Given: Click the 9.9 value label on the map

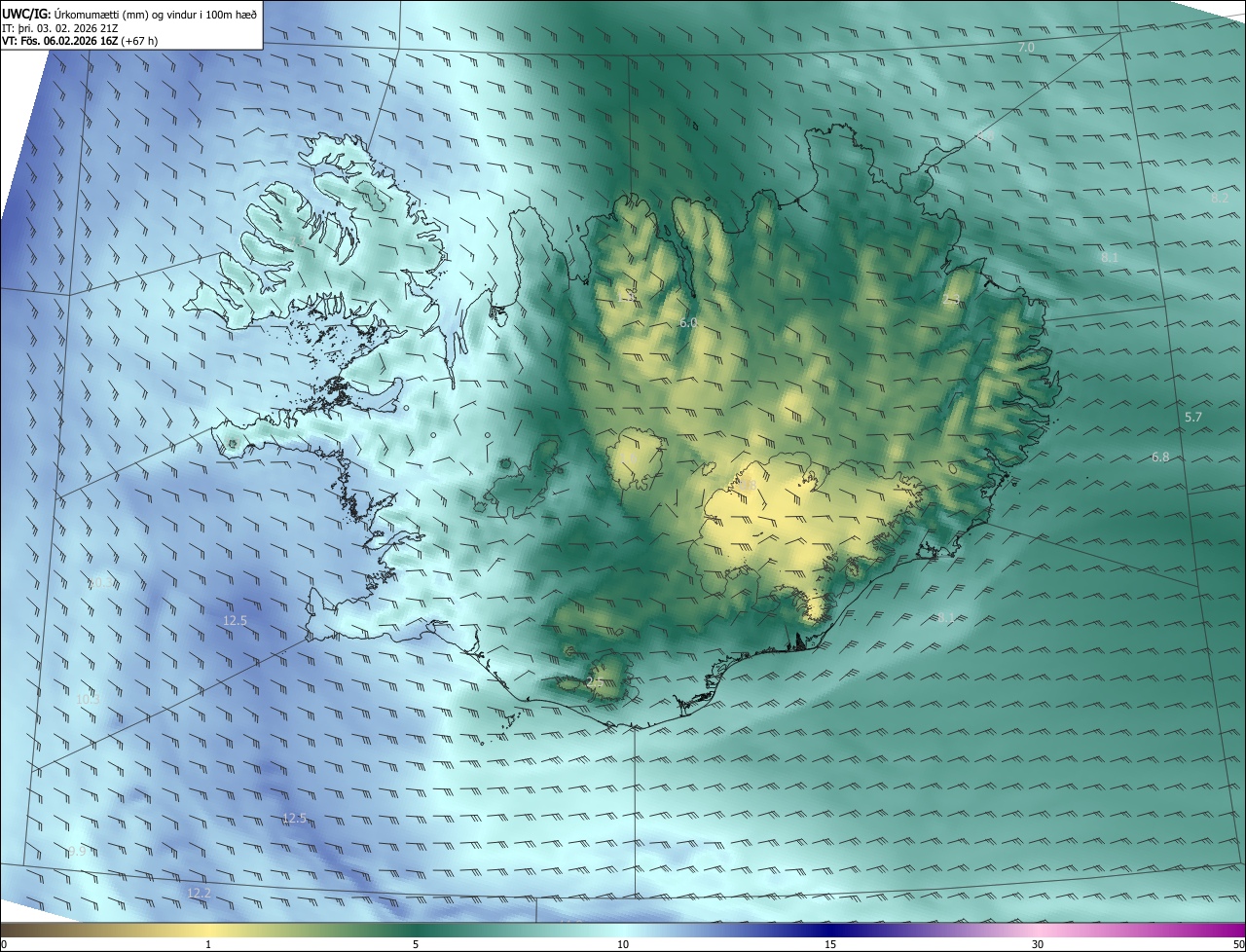Looking at the screenshot, I should click(x=77, y=851).
